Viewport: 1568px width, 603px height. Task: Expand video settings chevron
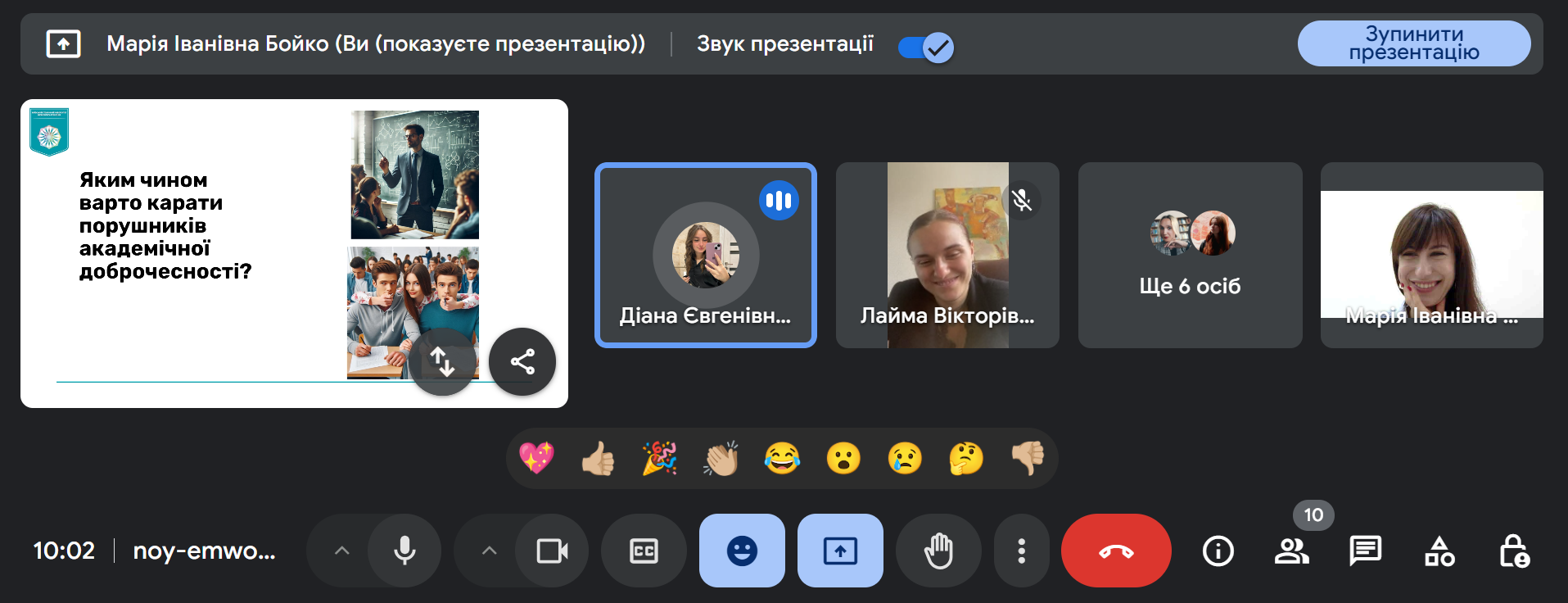click(490, 551)
